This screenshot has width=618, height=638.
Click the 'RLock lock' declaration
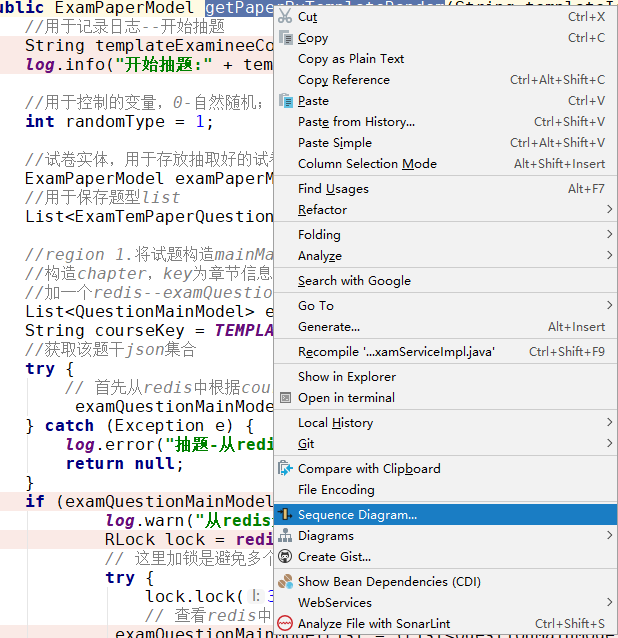click(155, 540)
